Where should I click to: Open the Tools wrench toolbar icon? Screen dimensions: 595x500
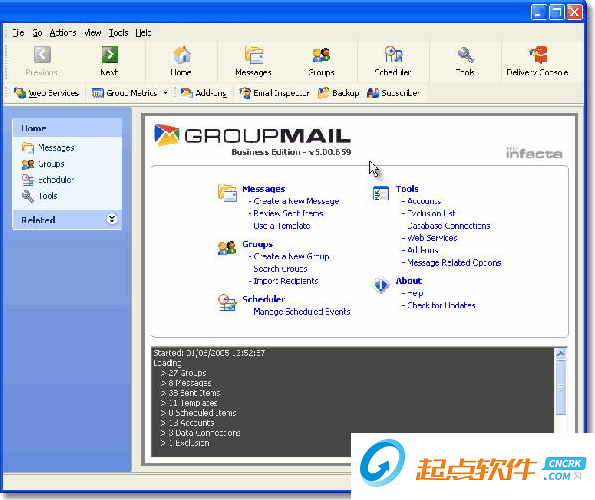(x=465, y=55)
